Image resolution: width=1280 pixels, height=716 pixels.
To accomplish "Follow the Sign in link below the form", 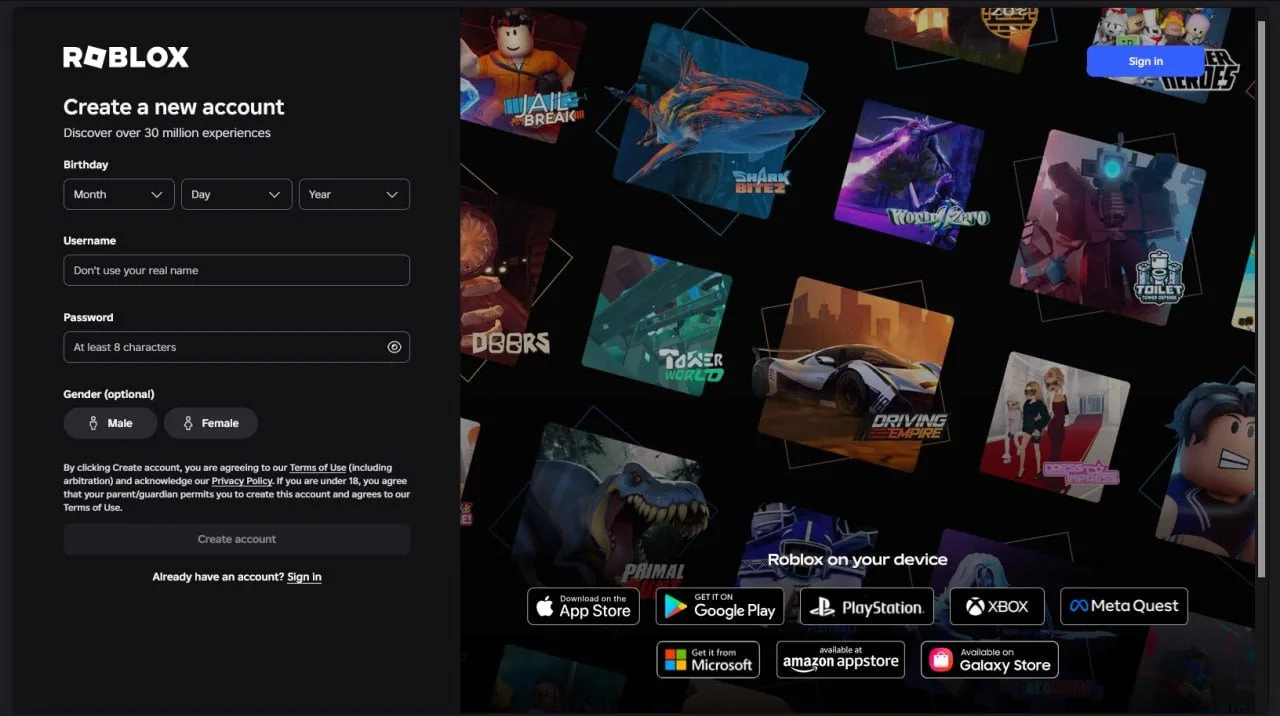I will [x=304, y=577].
